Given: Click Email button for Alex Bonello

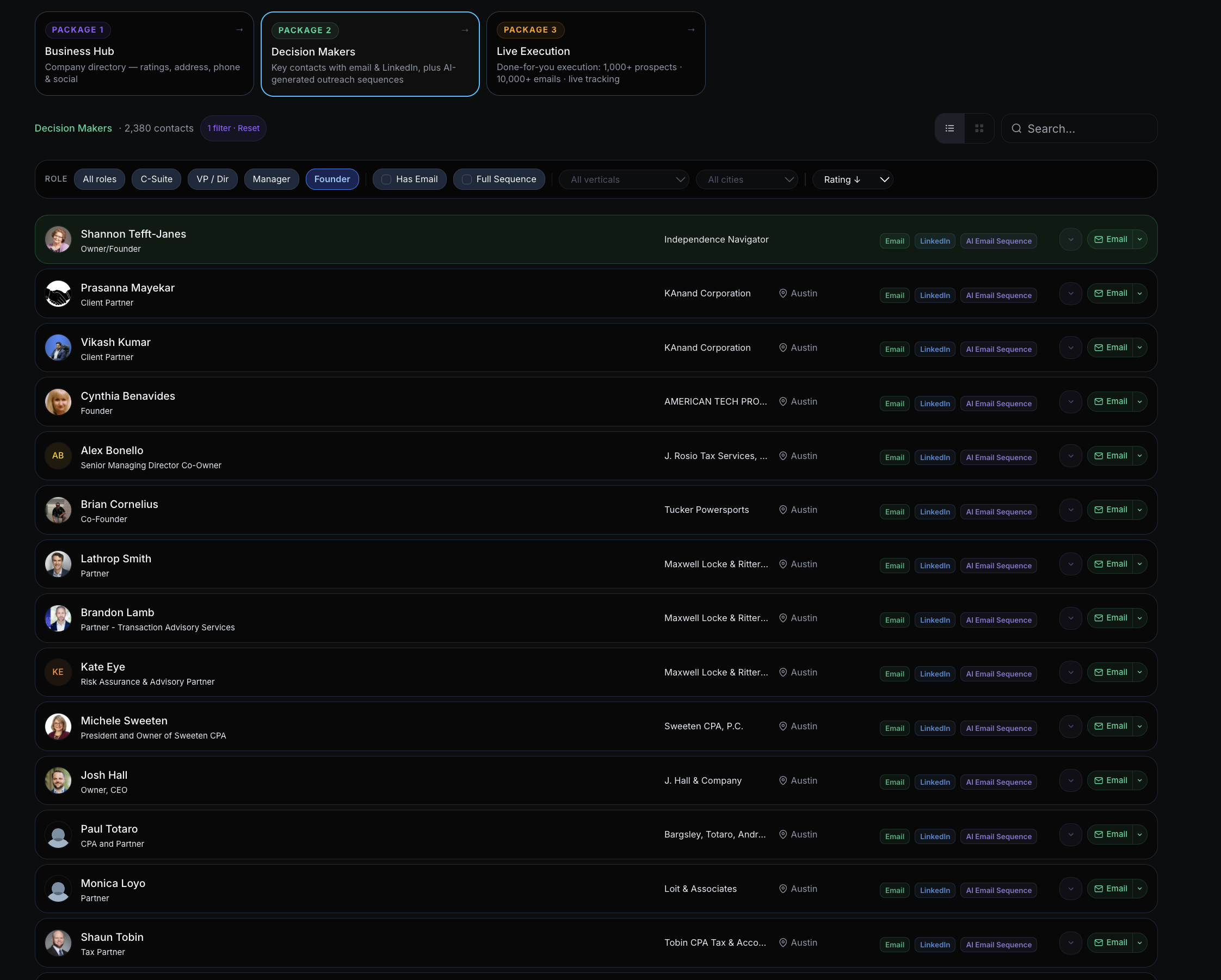Looking at the screenshot, I should pos(1109,456).
